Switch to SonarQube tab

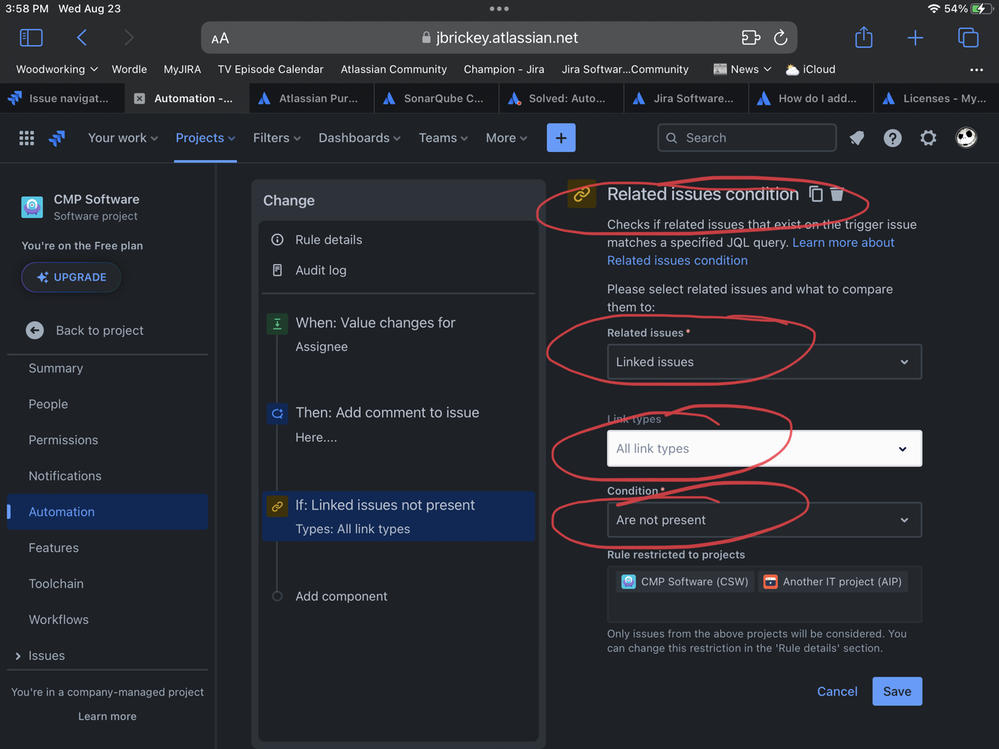tap(435, 98)
